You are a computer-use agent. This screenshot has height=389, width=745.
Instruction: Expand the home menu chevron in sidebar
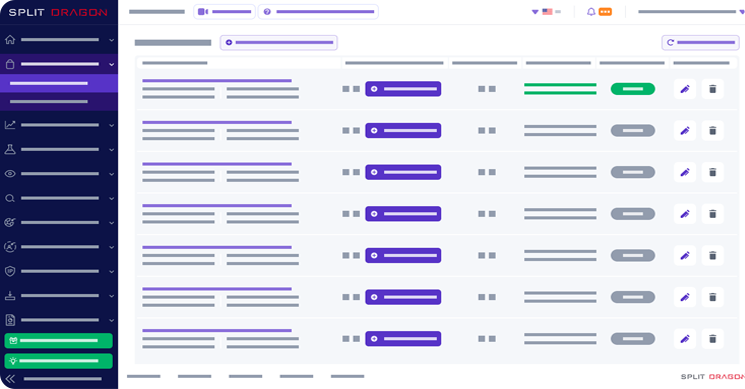111,40
